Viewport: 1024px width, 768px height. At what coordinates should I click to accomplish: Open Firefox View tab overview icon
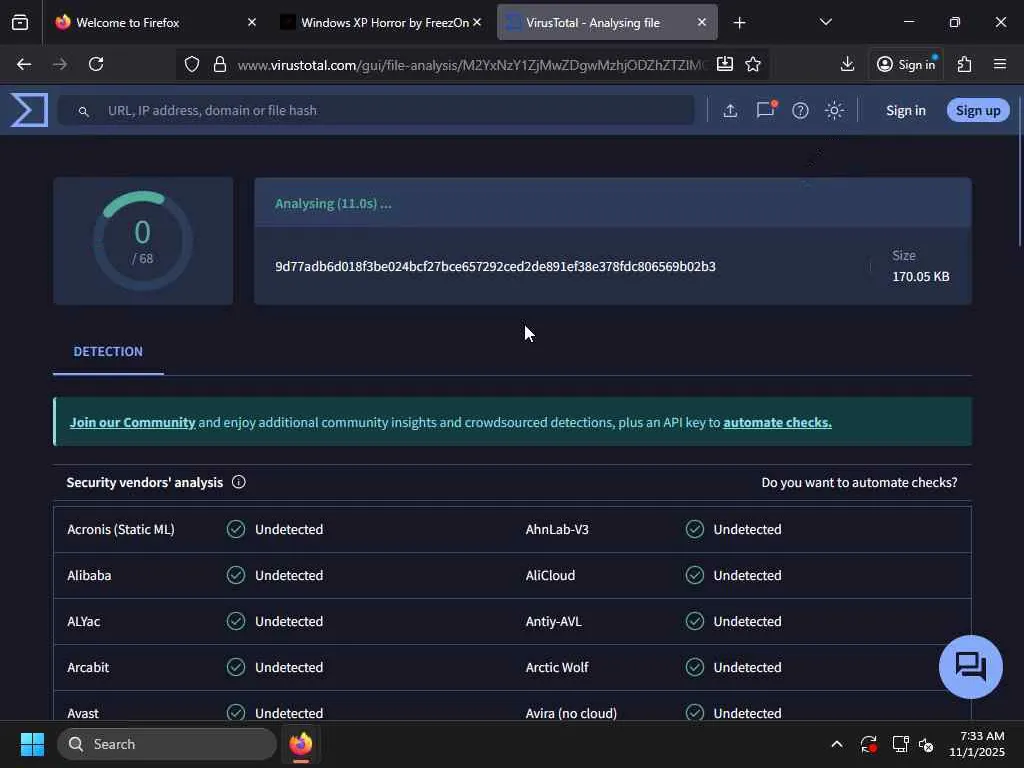point(20,23)
